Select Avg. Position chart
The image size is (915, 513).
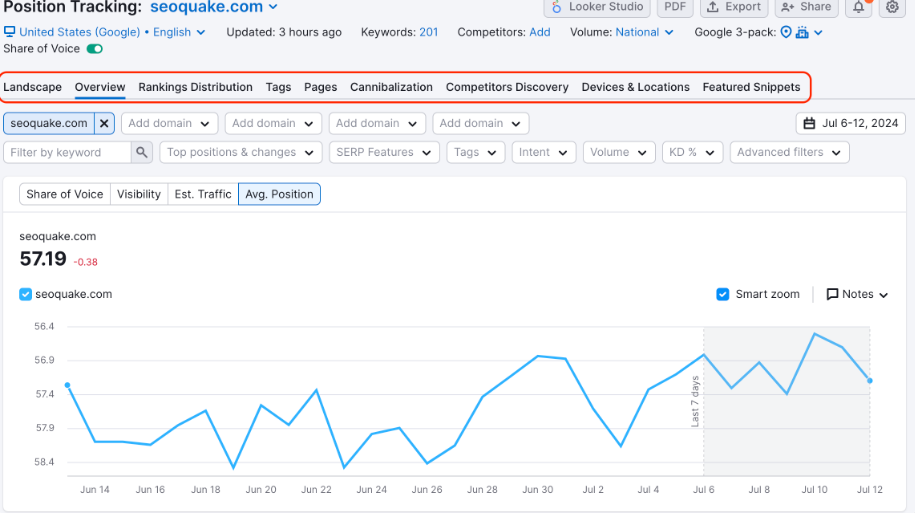[280, 194]
